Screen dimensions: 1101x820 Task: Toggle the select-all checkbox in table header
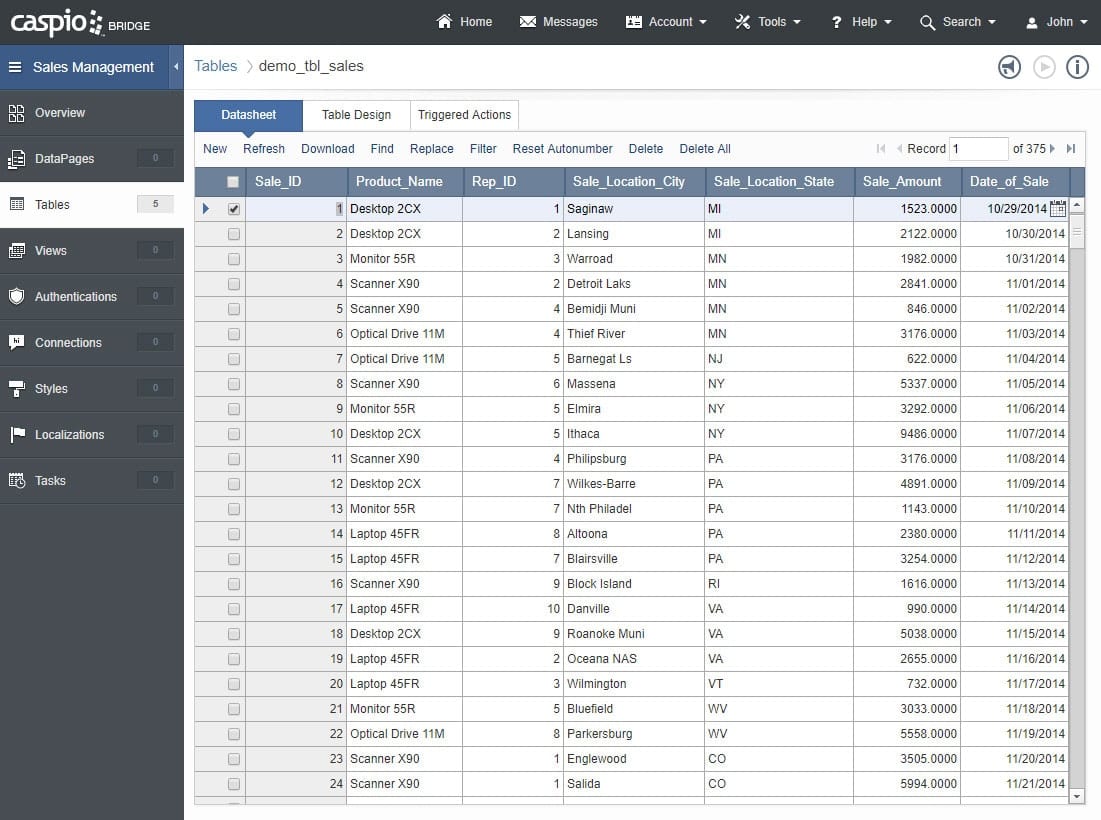(233, 182)
